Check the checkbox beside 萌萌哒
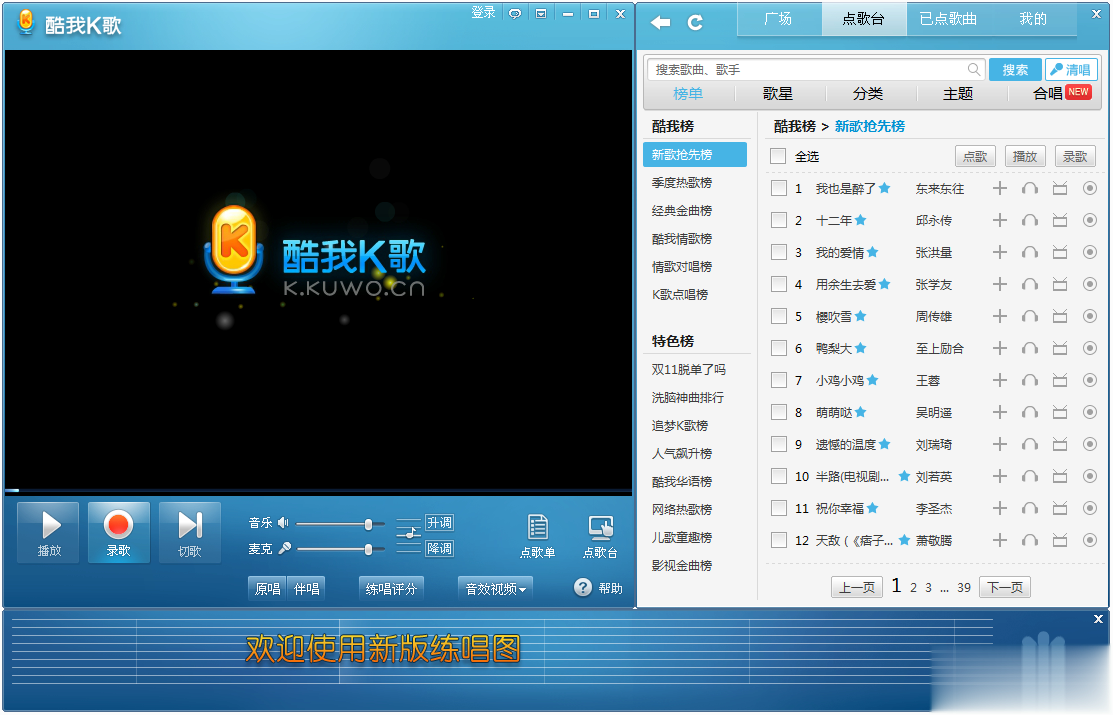Image resolution: width=1113 pixels, height=715 pixels. point(777,412)
